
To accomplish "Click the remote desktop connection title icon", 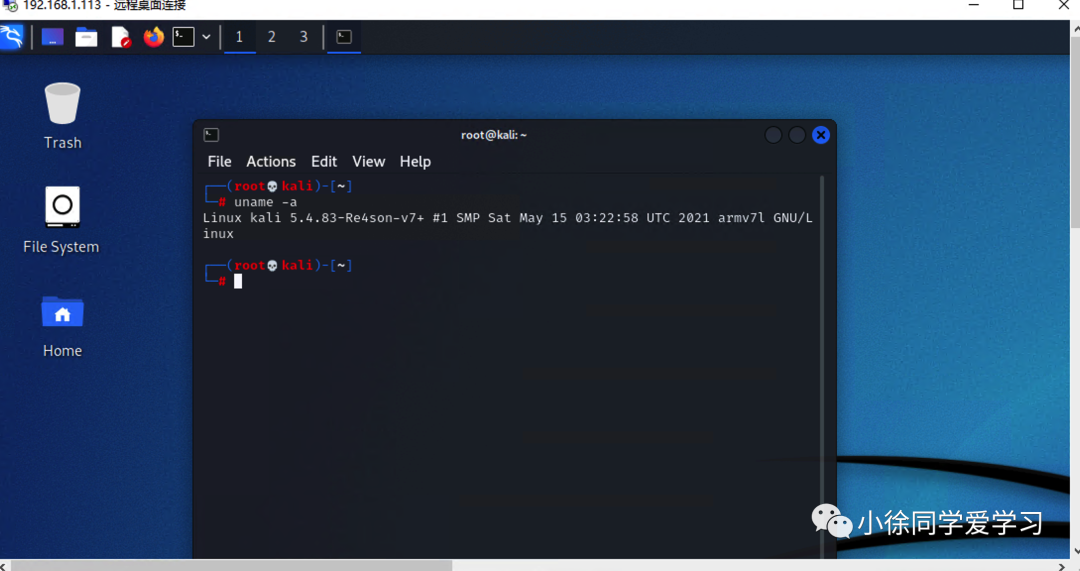I will pyautogui.click(x=10, y=6).
